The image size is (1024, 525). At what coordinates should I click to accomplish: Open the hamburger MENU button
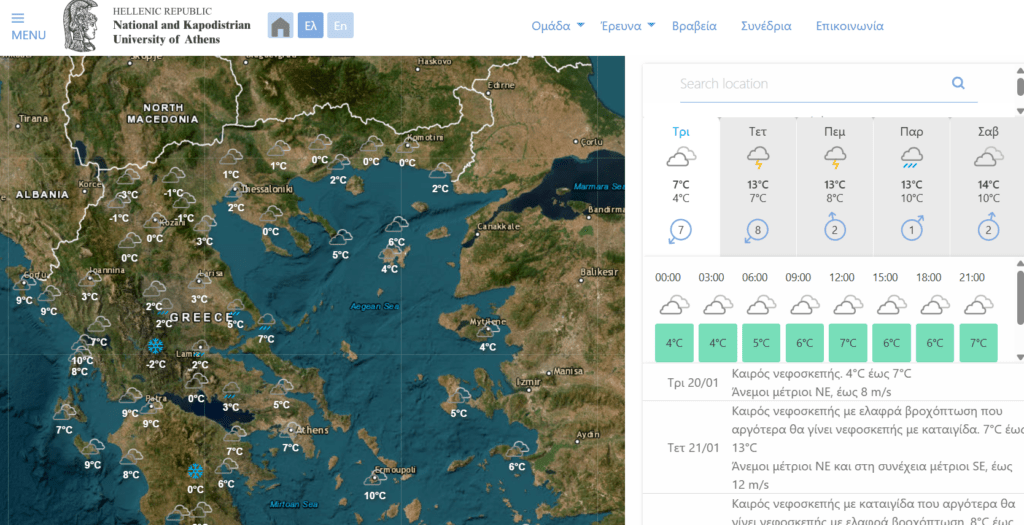tap(28, 27)
